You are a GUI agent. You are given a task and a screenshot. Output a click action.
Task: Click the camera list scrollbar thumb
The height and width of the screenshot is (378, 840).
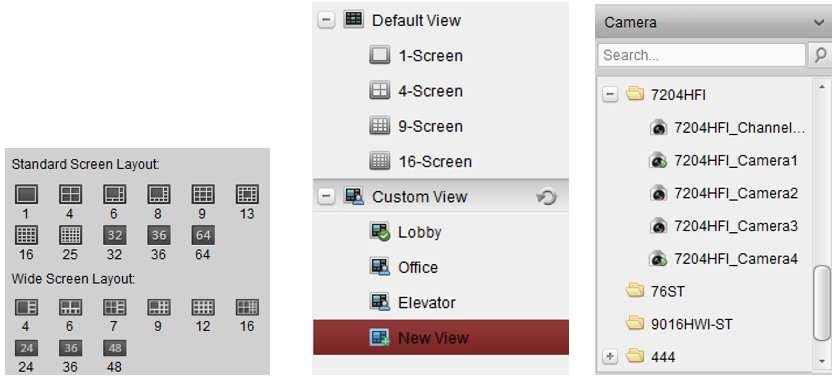tap(822, 302)
